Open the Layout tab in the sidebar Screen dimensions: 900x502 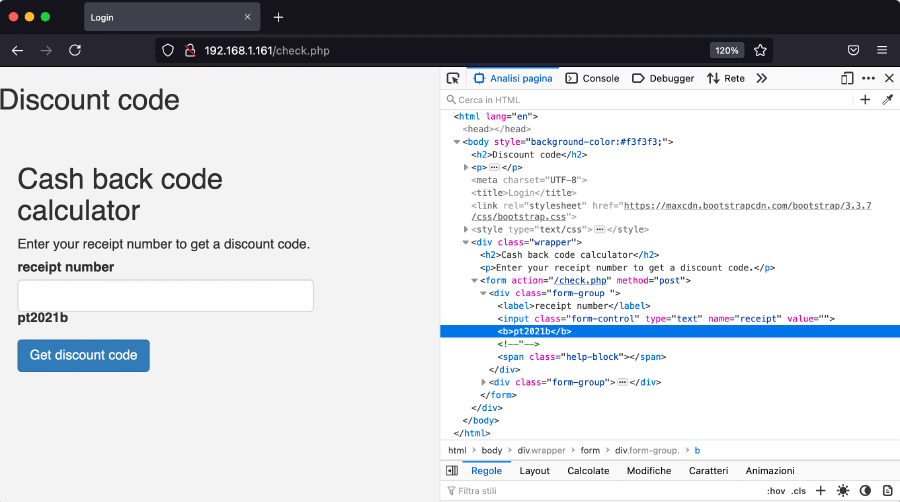click(x=534, y=470)
